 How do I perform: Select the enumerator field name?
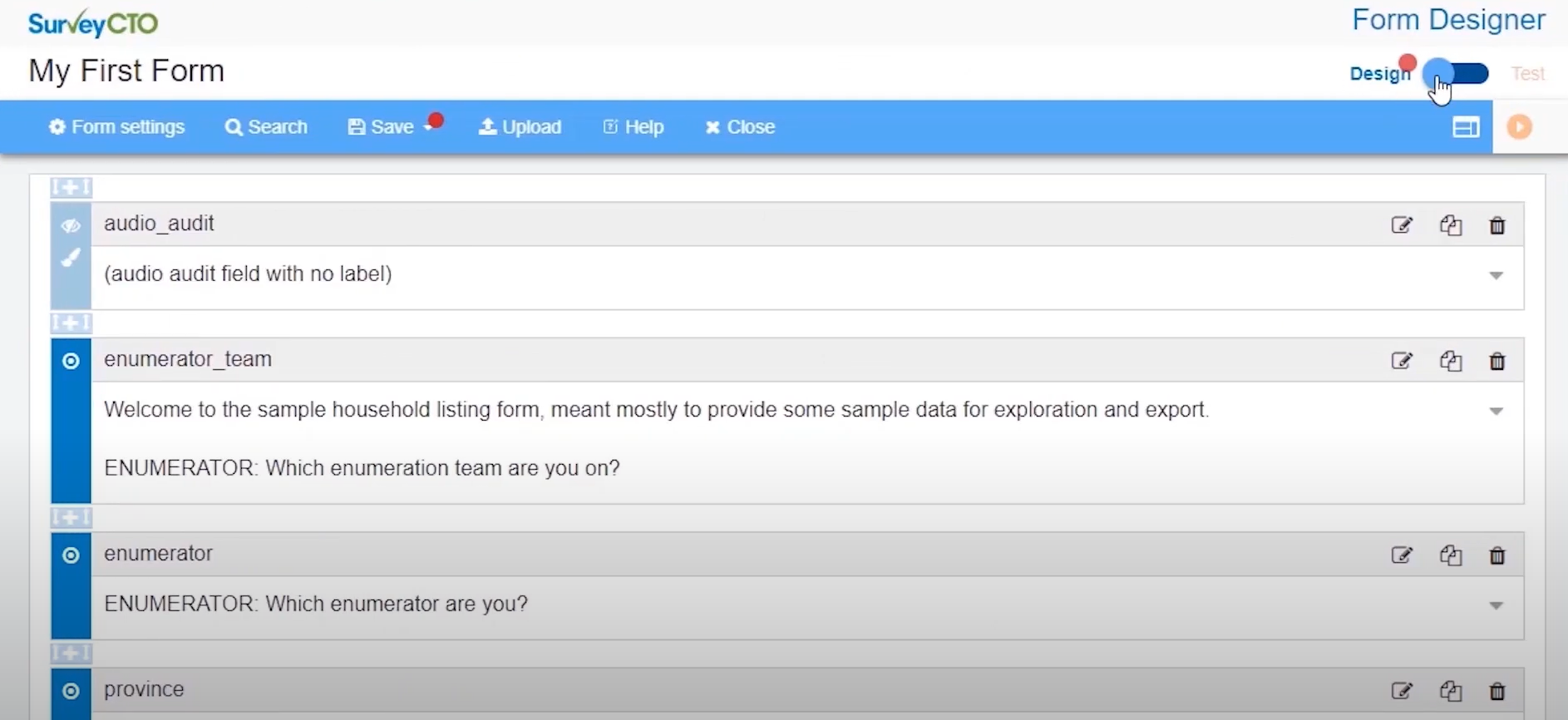pos(158,554)
